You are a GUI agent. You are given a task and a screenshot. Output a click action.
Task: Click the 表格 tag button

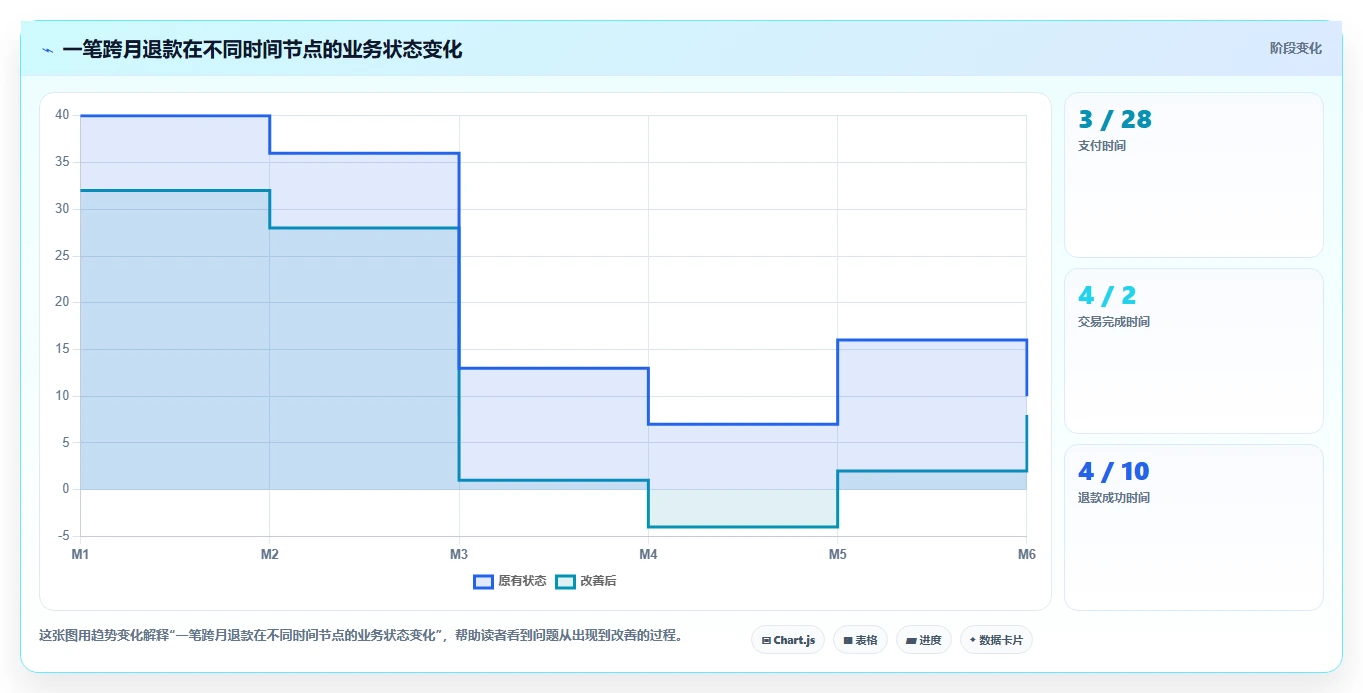click(x=860, y=640)
